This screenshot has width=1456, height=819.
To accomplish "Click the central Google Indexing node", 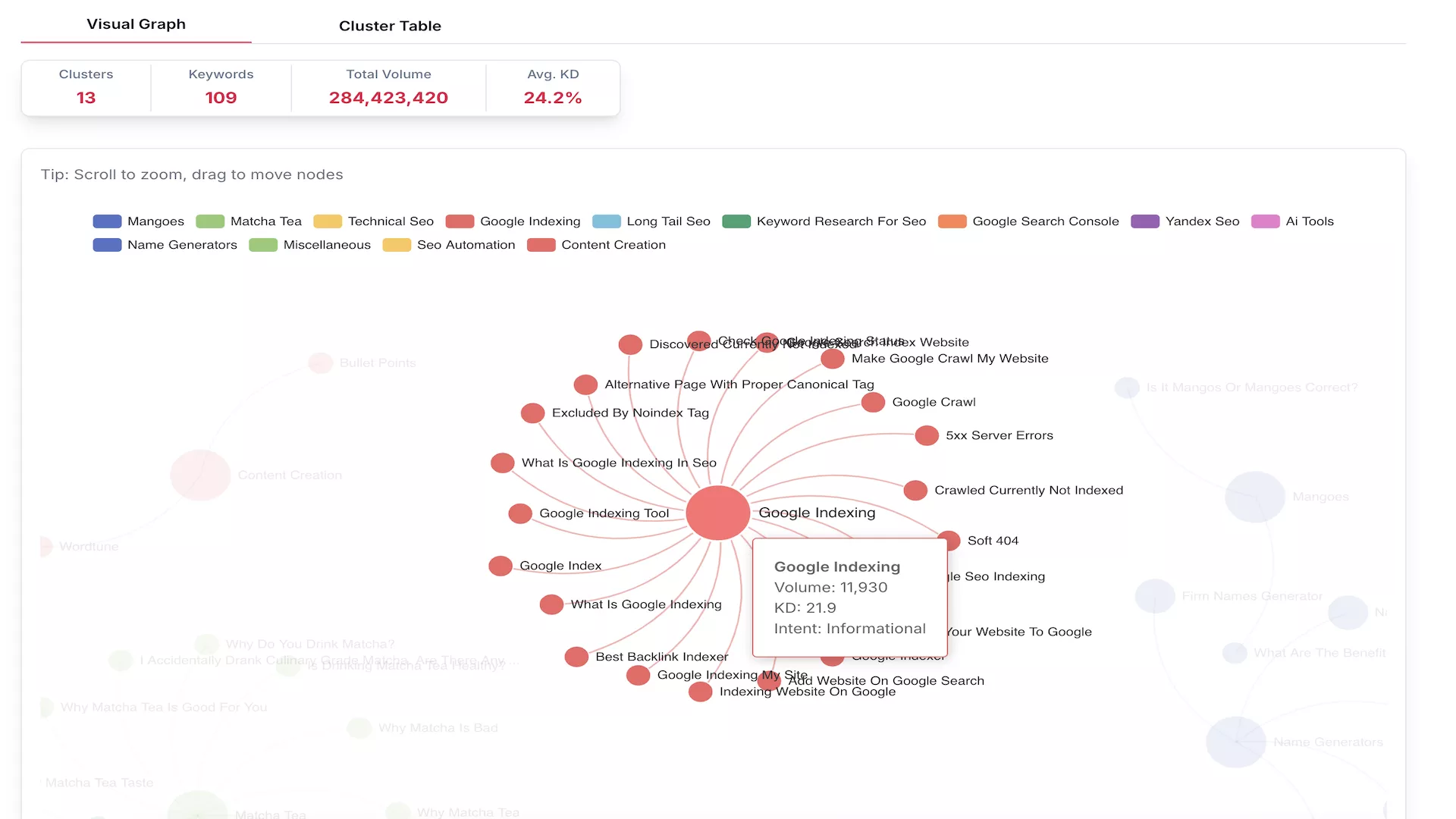I will click(717, 513).
